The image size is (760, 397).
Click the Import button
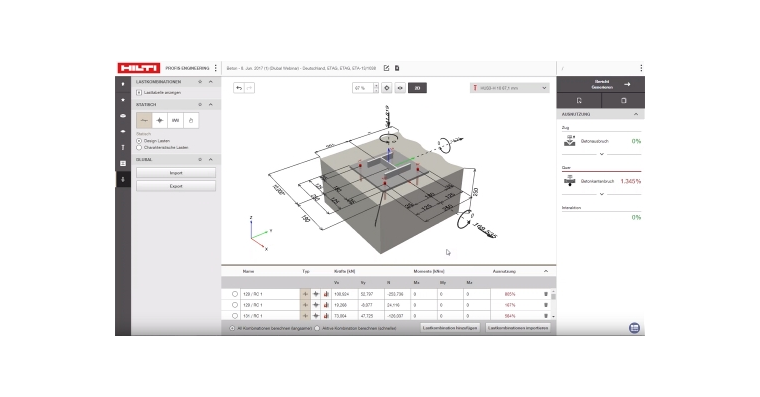point(176,173)
